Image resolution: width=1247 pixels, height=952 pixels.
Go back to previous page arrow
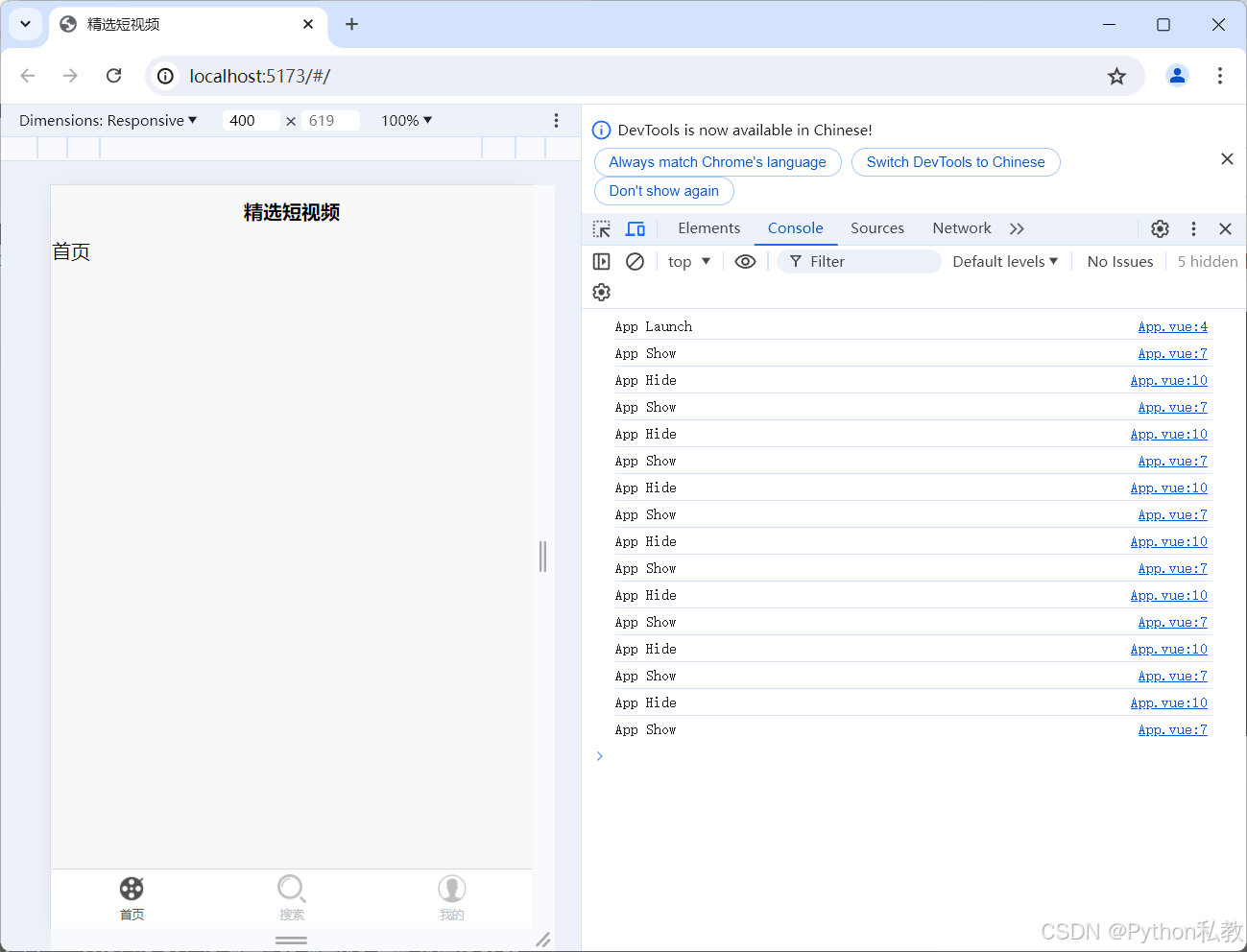pyautogui.click(x=28, y=76)
